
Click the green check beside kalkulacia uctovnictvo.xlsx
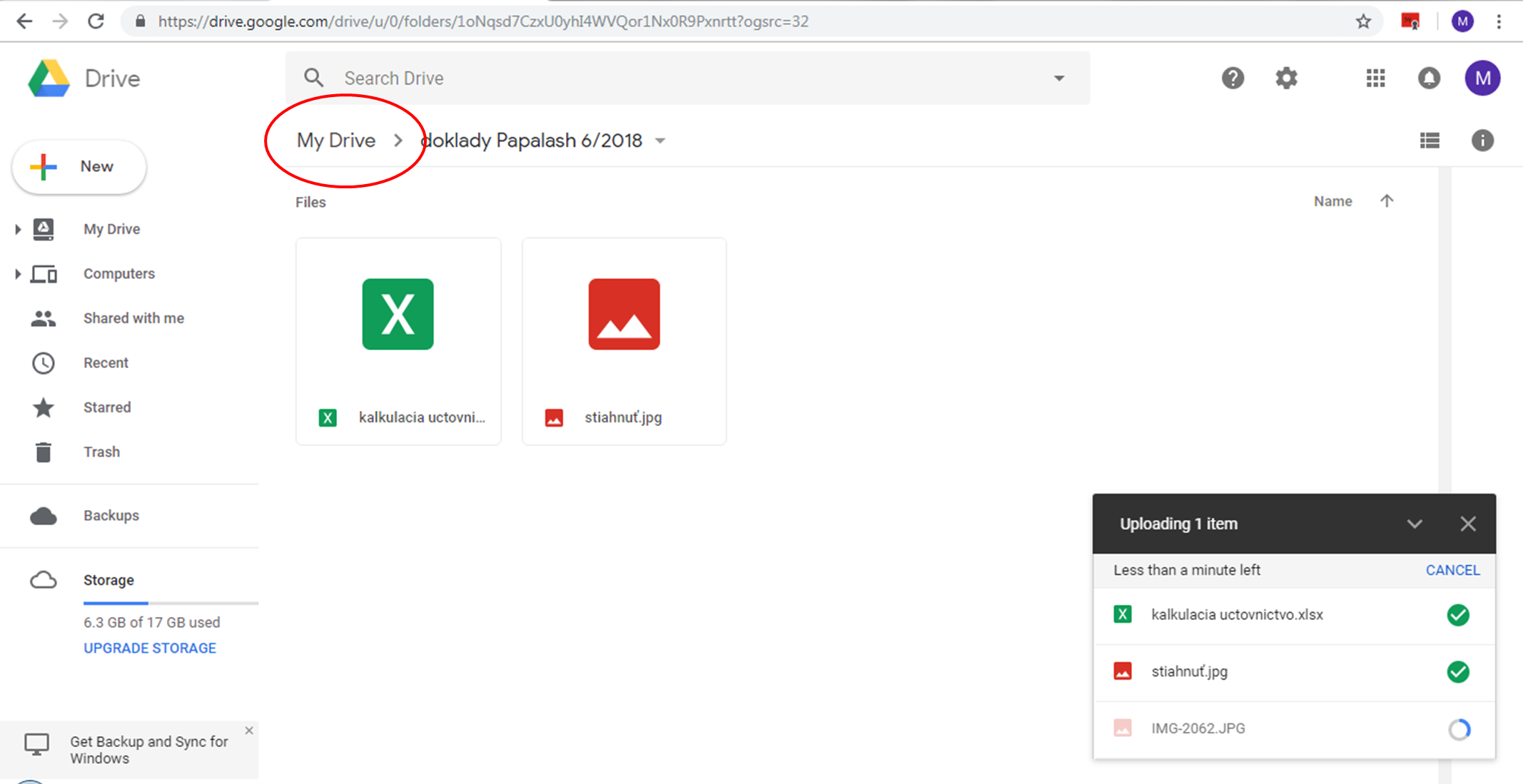coord(1458,615)
